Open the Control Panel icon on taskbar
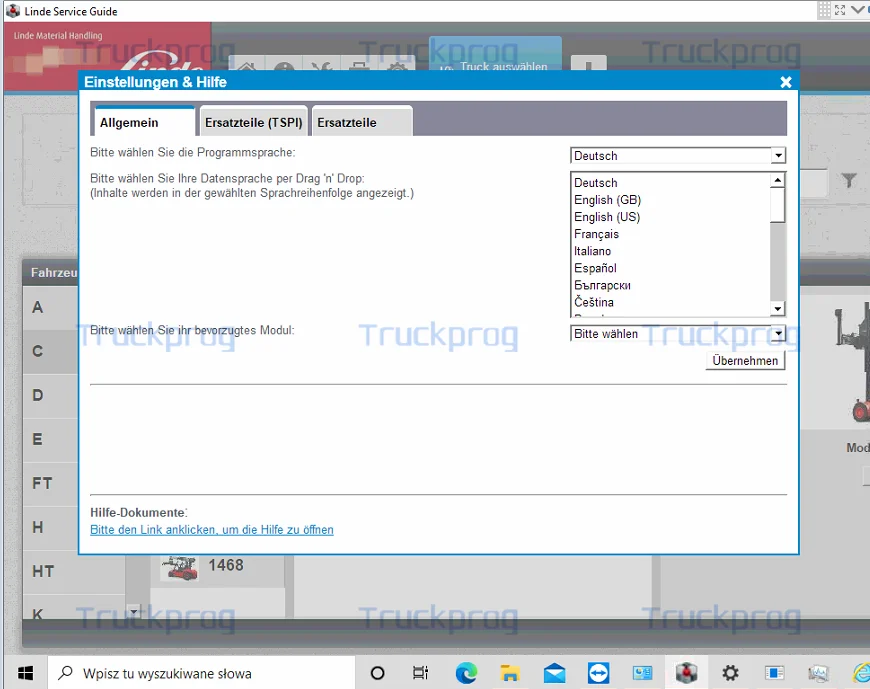The width and height of the screenshot is (870, 689). point(643,673)
